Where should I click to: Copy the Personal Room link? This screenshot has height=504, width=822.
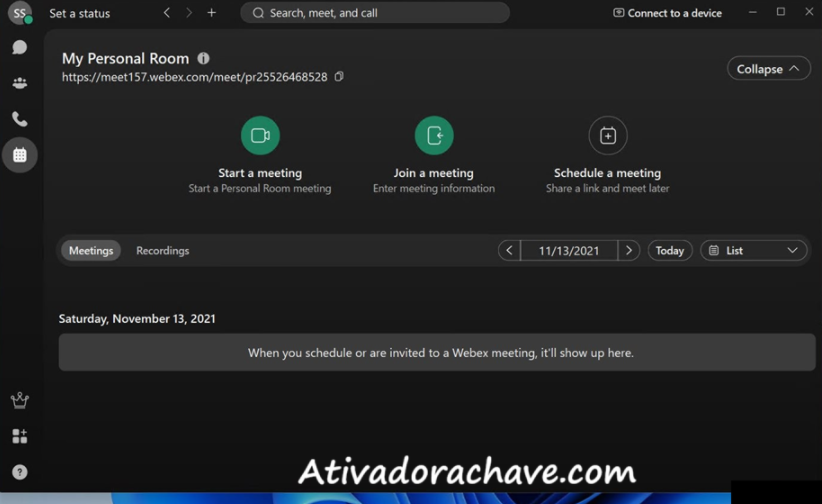[339, 77]
